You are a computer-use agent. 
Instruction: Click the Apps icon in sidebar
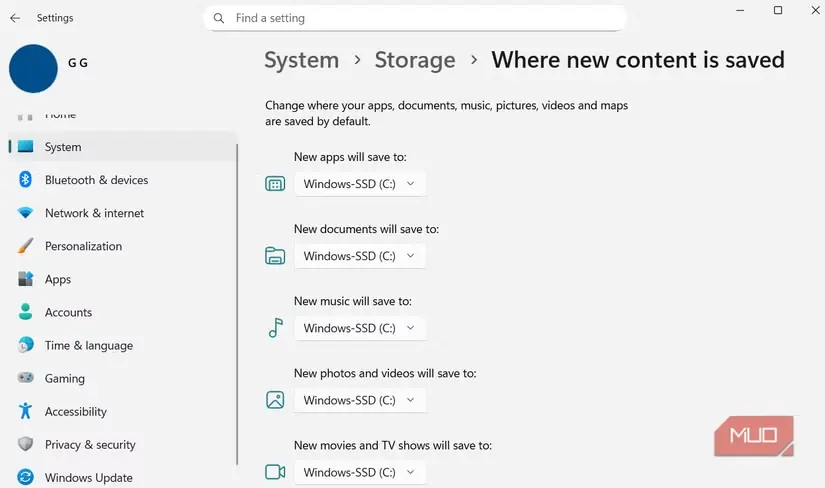point(25,279)
